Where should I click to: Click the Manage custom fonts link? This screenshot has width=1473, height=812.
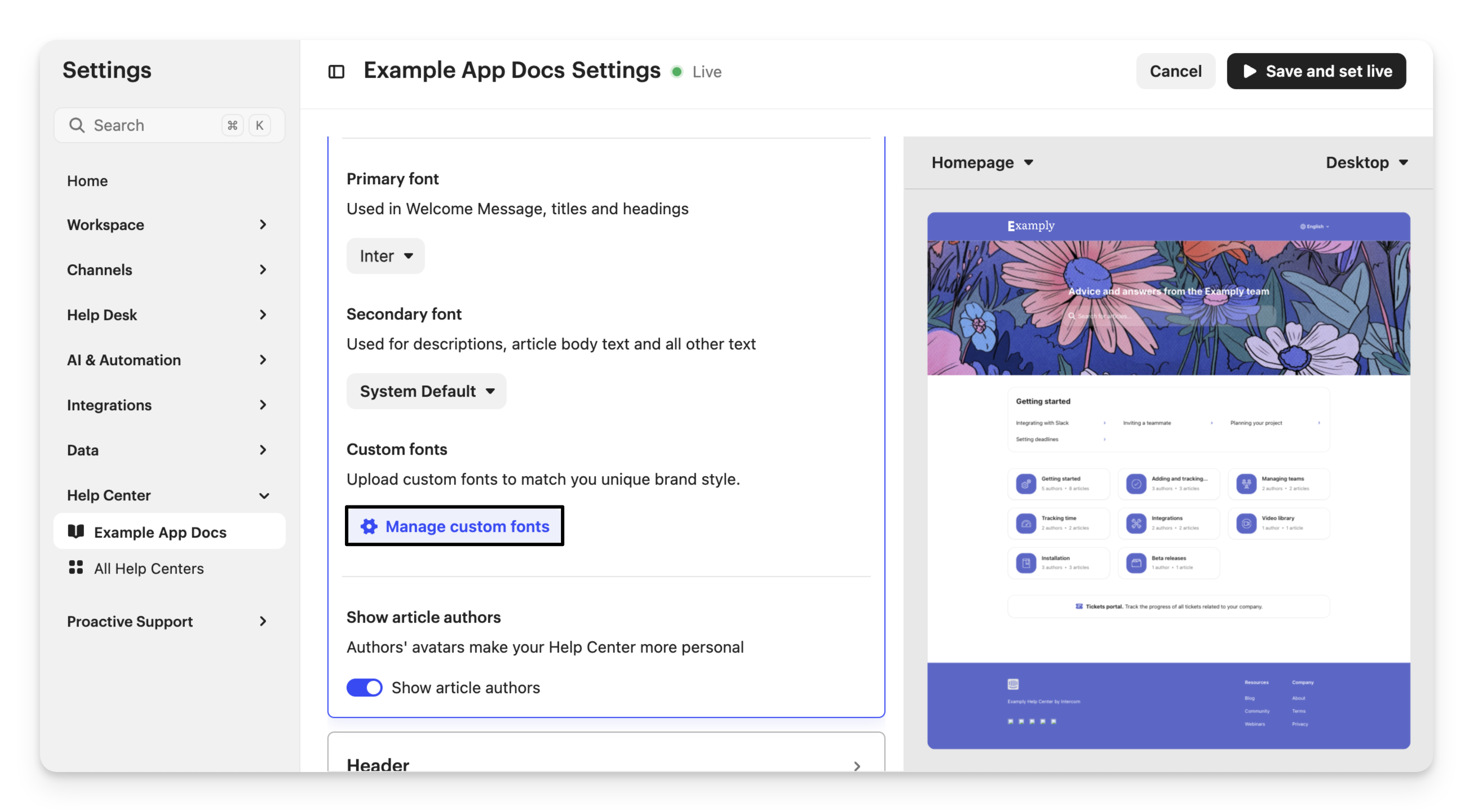[x=467, y=526]
